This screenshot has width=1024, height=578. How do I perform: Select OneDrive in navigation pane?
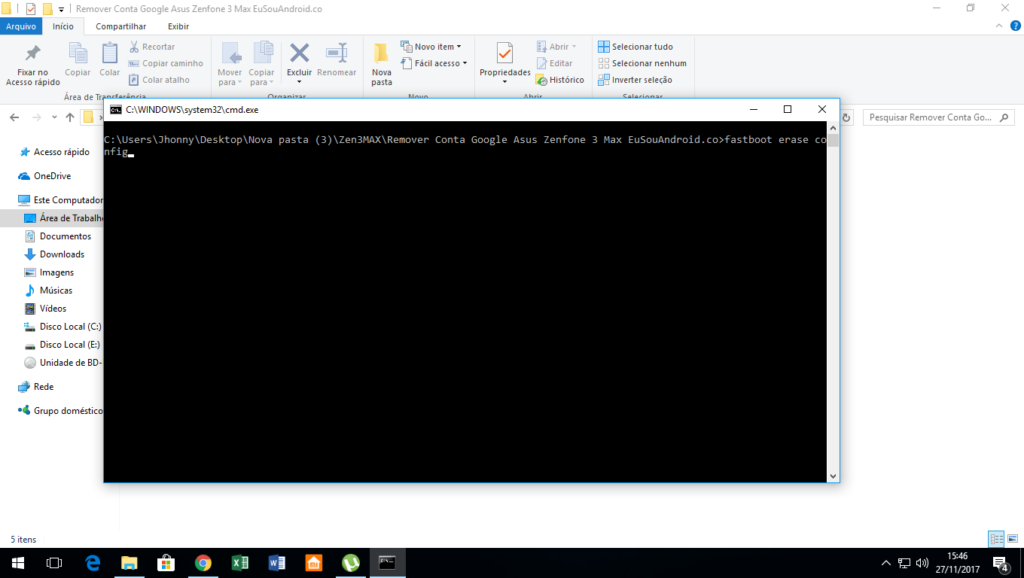(x=44, y=176)
